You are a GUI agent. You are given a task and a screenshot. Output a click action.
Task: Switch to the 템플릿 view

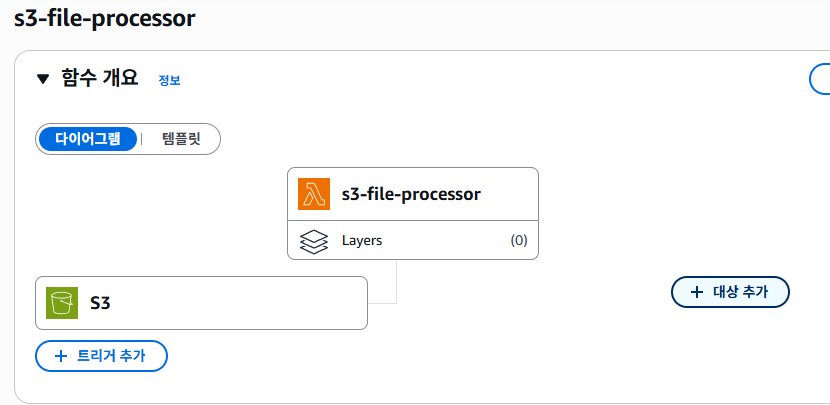[181, 139]
